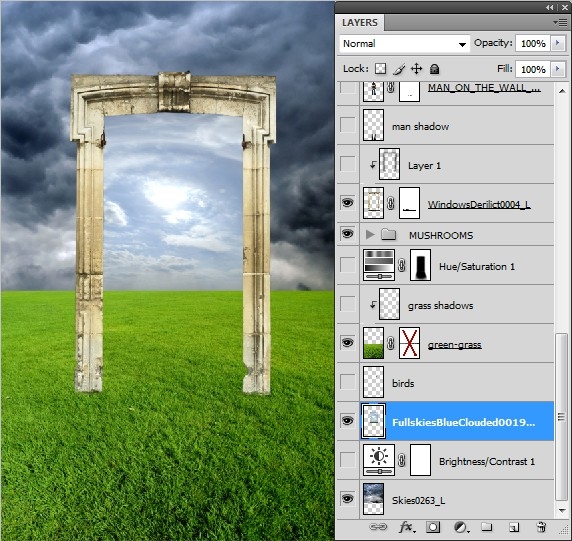Expand the MUSHROOMS group triangle
Screen dimensions: 572x541
pos(370,234)
